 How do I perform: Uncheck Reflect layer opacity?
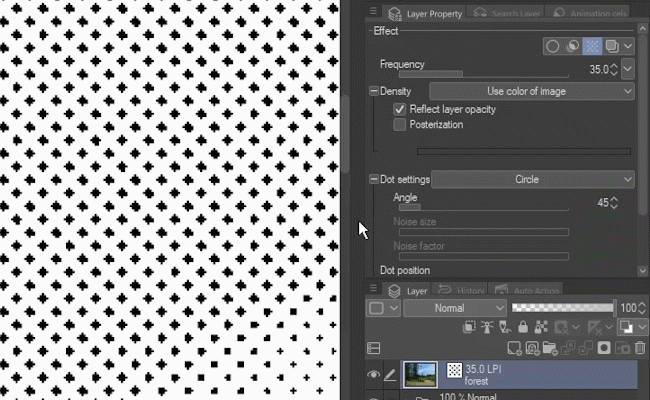pyautogui.click(x=399, y=109)
